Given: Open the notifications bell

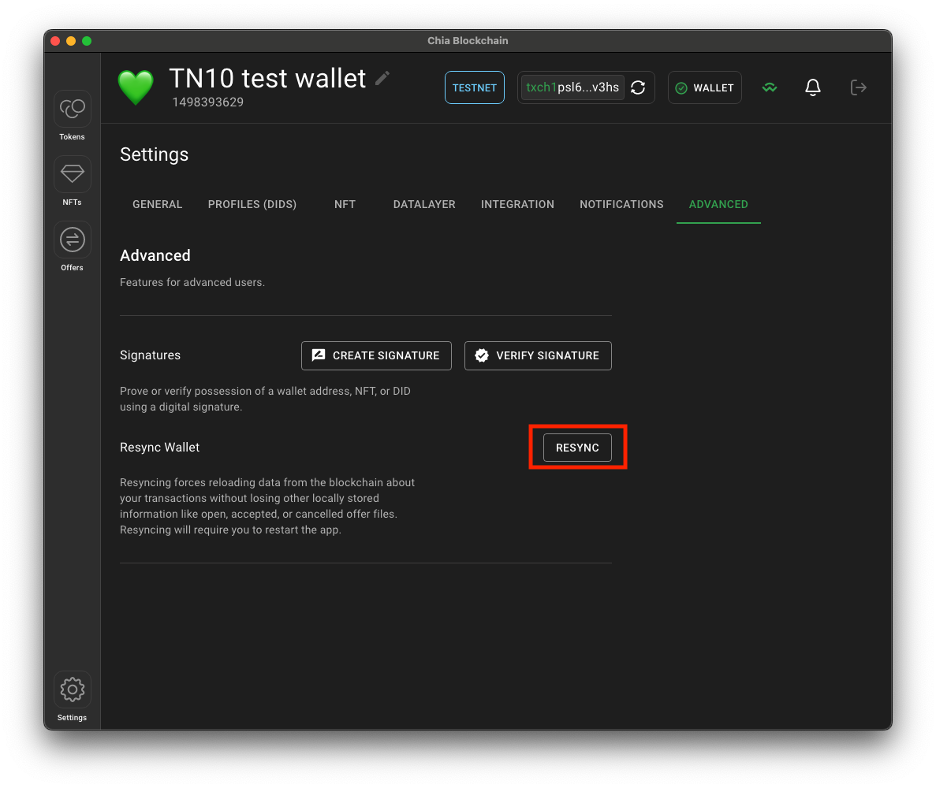Looking at the screenshot, I should (x=812, y=88).
